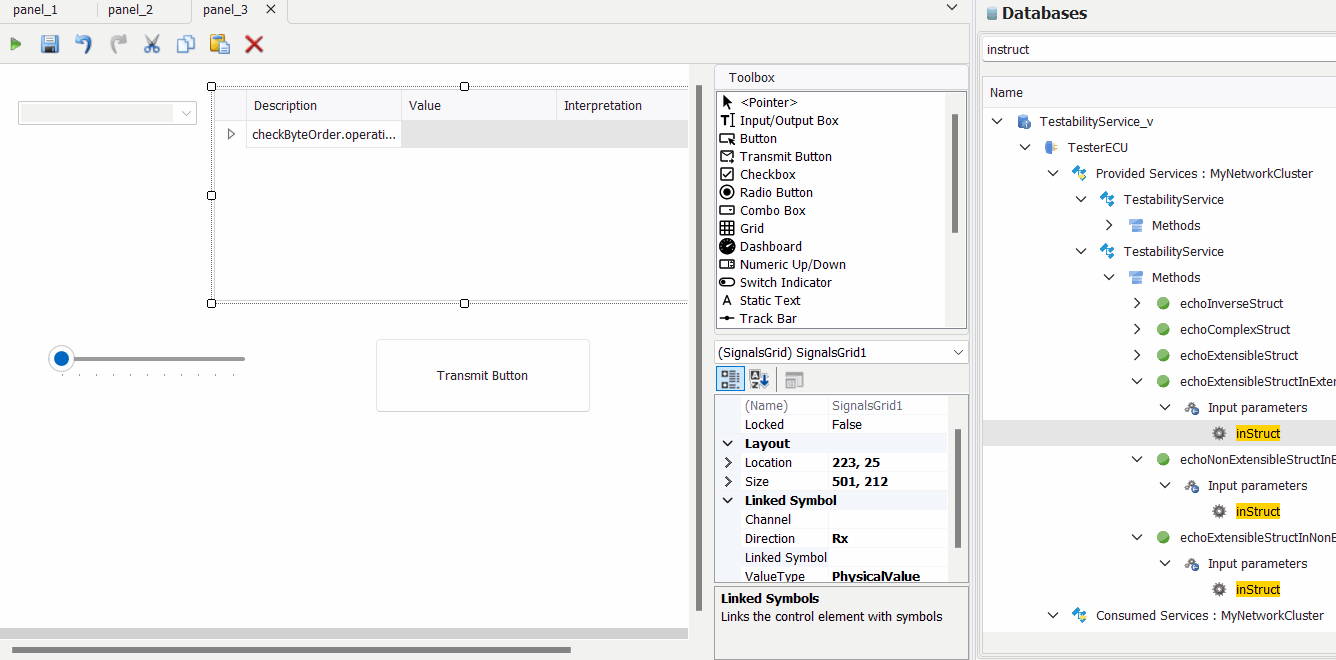Paste using the clipboard toolbar icon

point(220,44)
